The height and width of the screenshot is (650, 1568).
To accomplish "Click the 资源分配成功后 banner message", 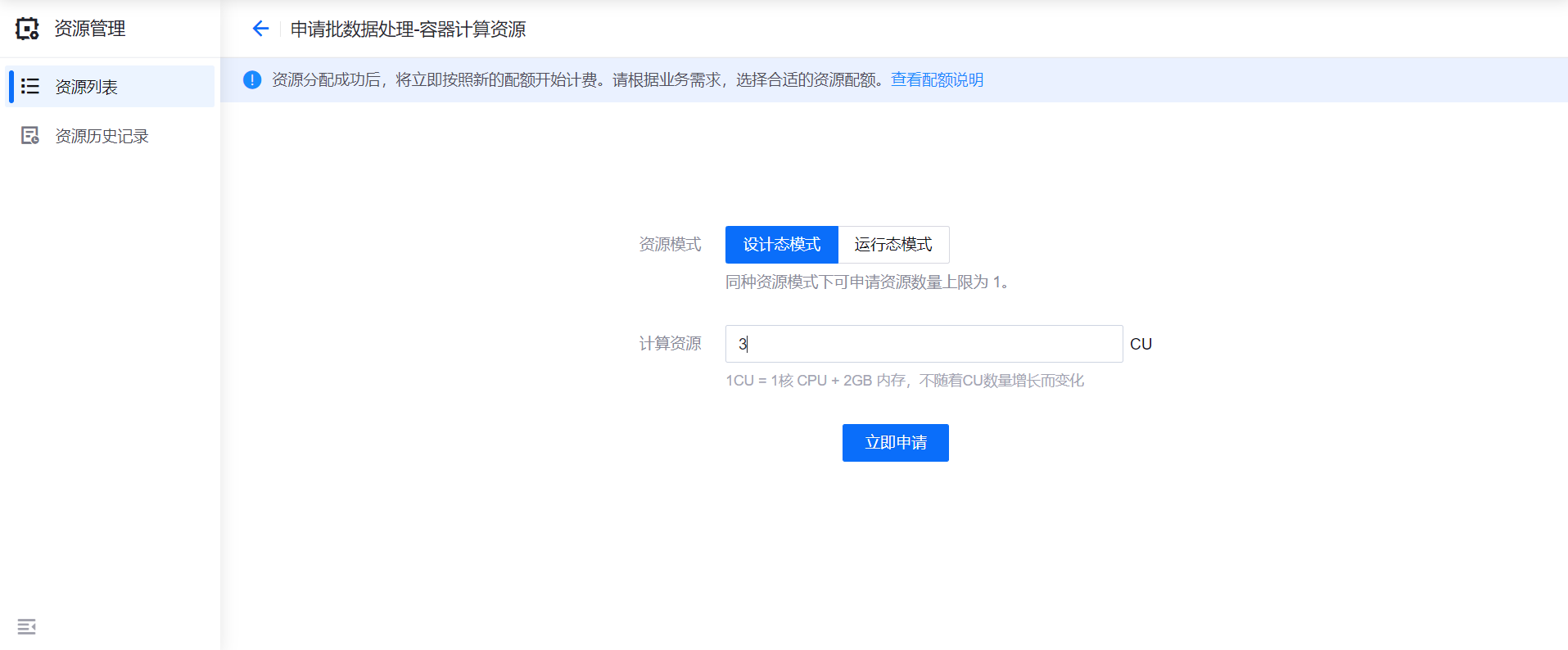I will tap(581, 79).
